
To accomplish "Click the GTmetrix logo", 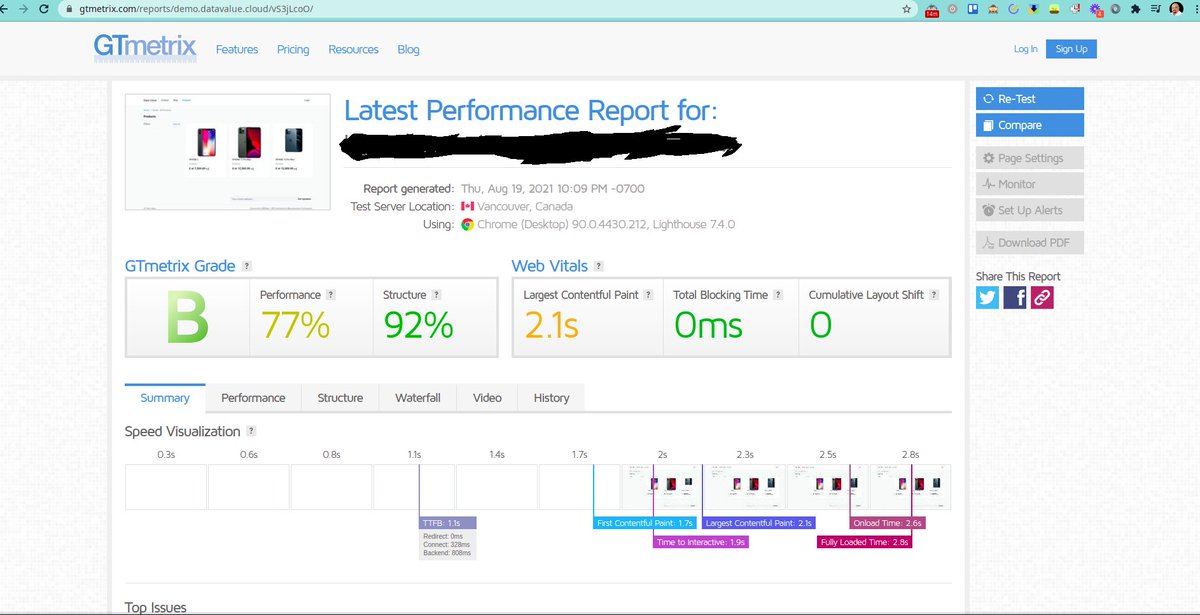I will [x=145, y=48].
